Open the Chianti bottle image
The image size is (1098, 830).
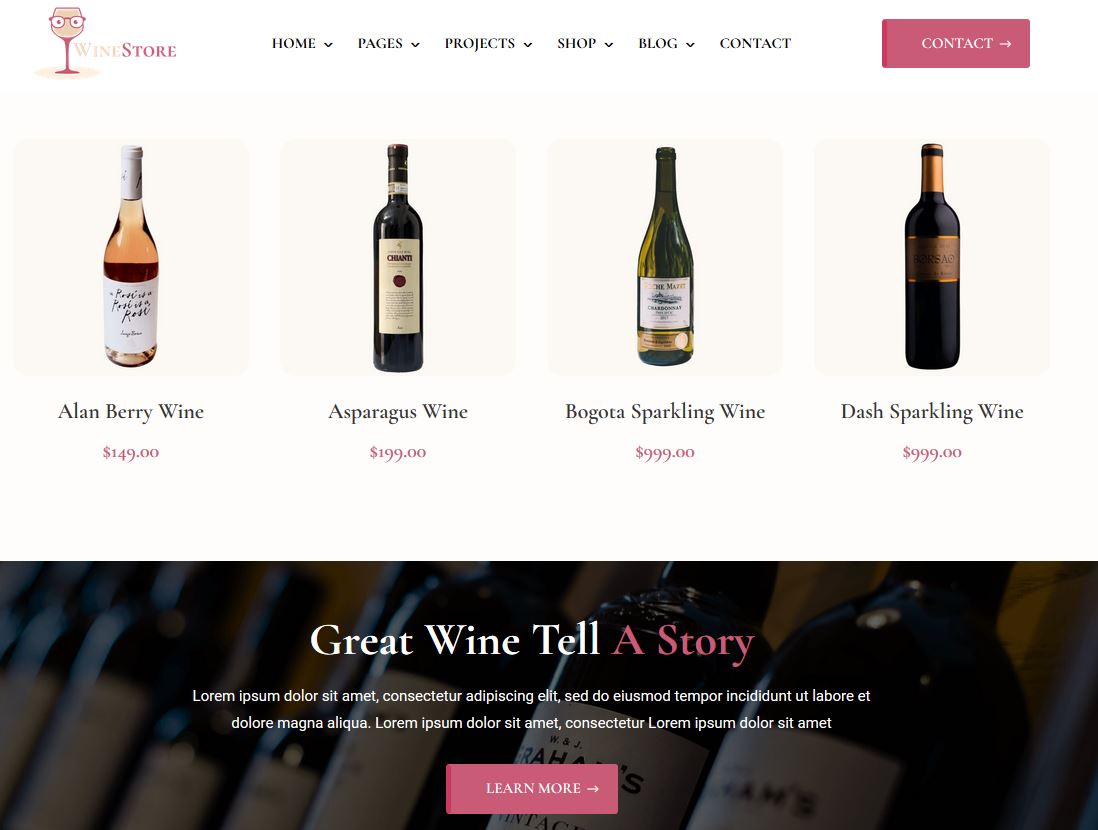398,257
